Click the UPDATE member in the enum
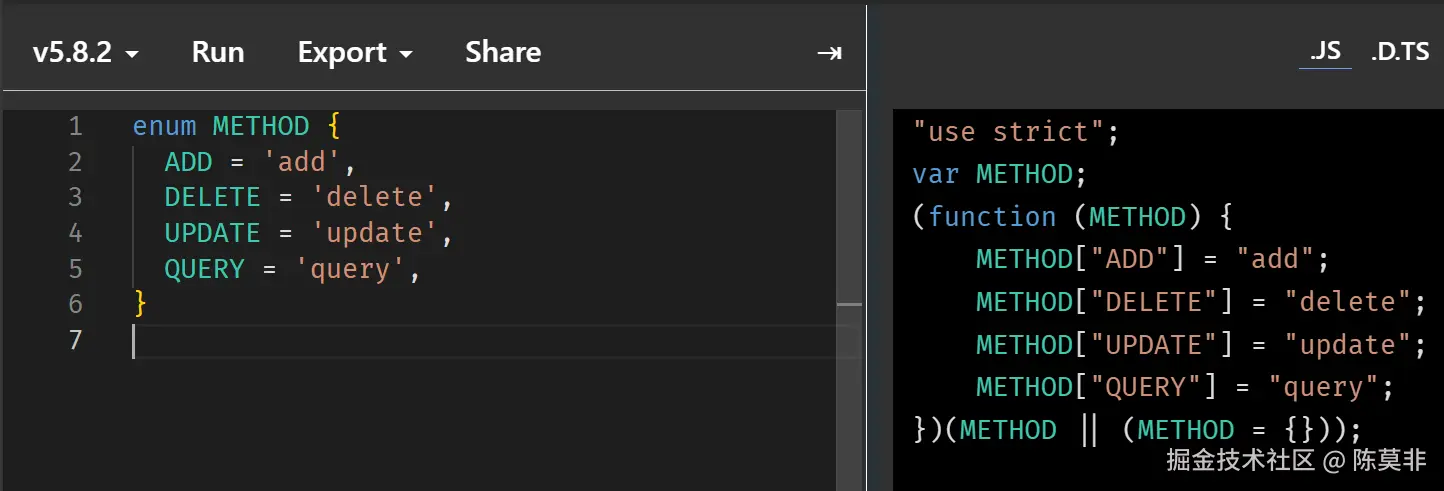Image resolution: width=1444 pixels, height=491 pixels. coord(212,233)
